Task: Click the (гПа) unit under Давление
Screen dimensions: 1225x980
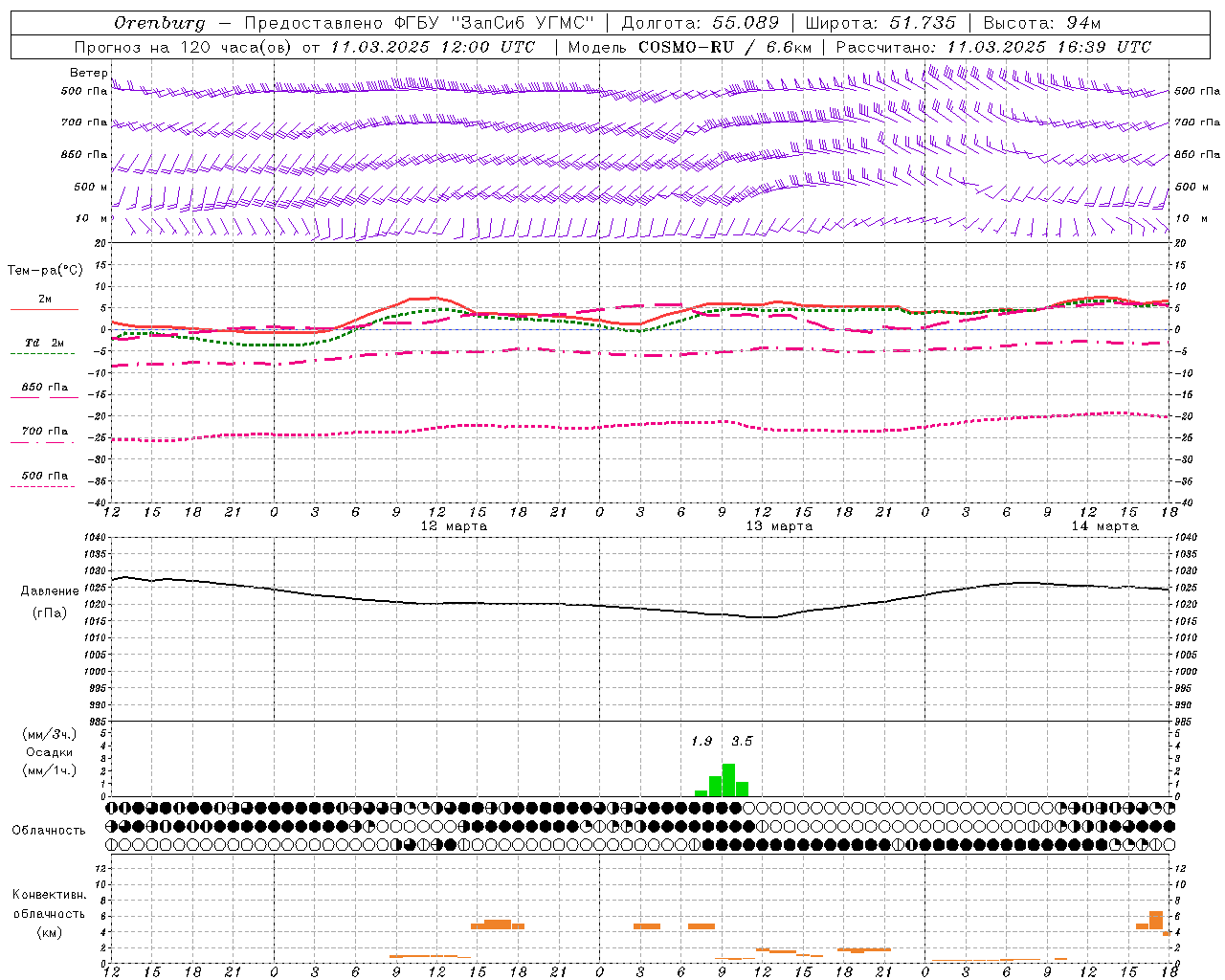Action: pos(50,613)
